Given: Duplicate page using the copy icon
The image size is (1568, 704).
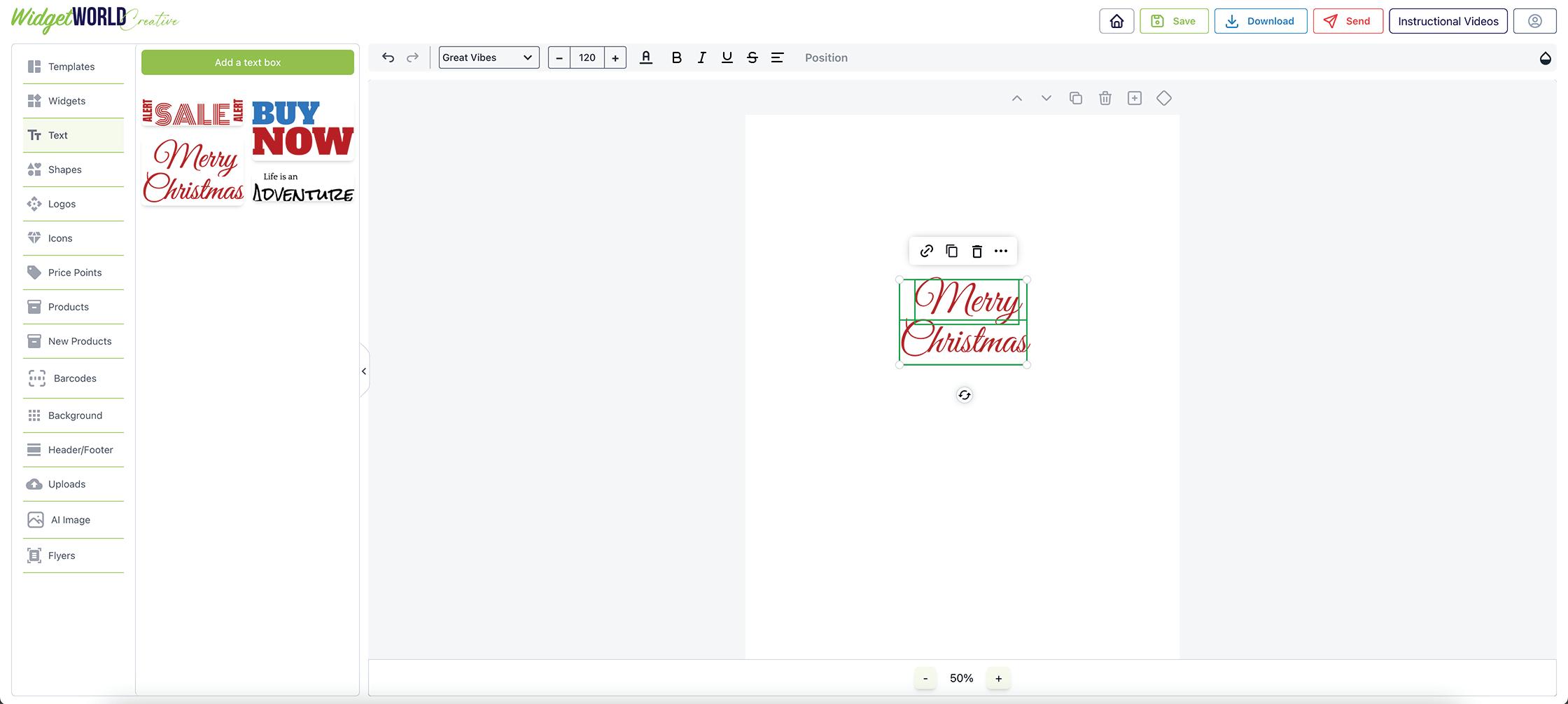Looking at the screenshot, I should pos(1076,98).
